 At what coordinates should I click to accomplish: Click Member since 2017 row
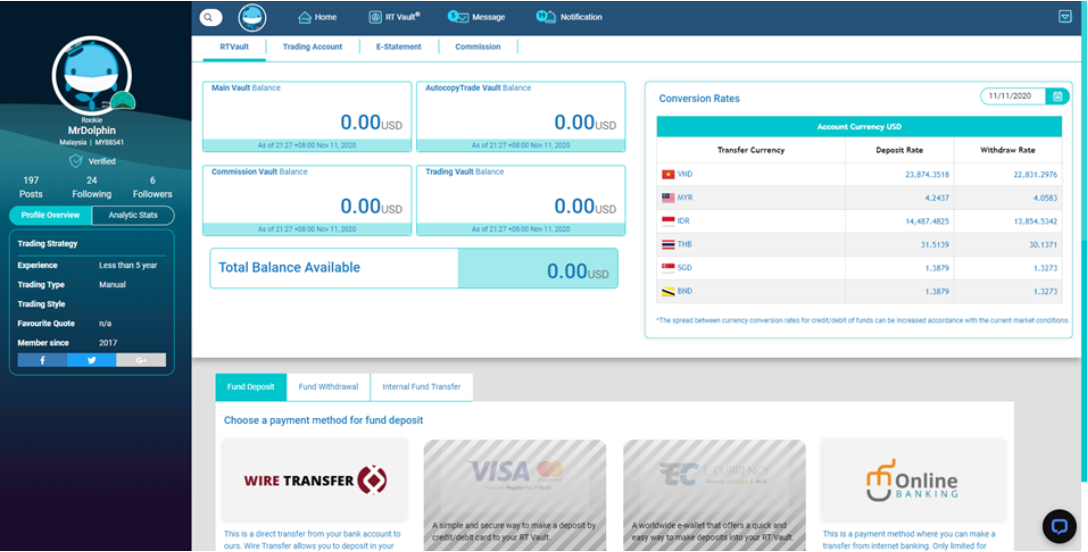click(x=92, y=343)
